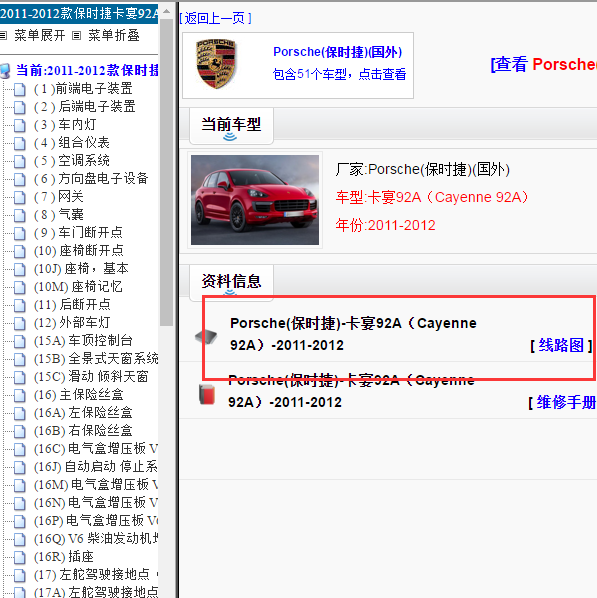Open tree item (17)左舵驾驶接地点
The width and height of the screenshot is (597, 598).
96,575
